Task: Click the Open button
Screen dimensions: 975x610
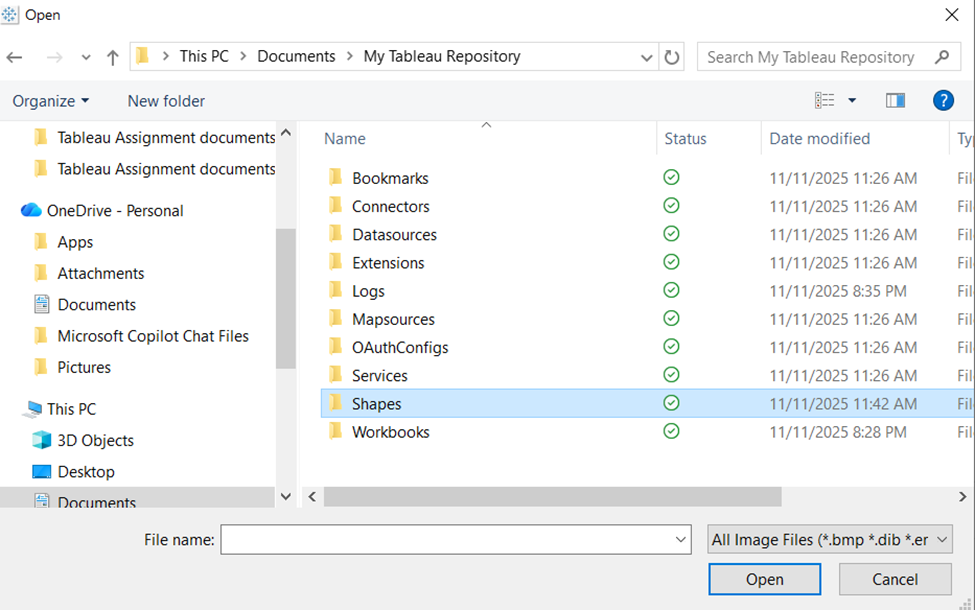Action: tap(764, 579)
